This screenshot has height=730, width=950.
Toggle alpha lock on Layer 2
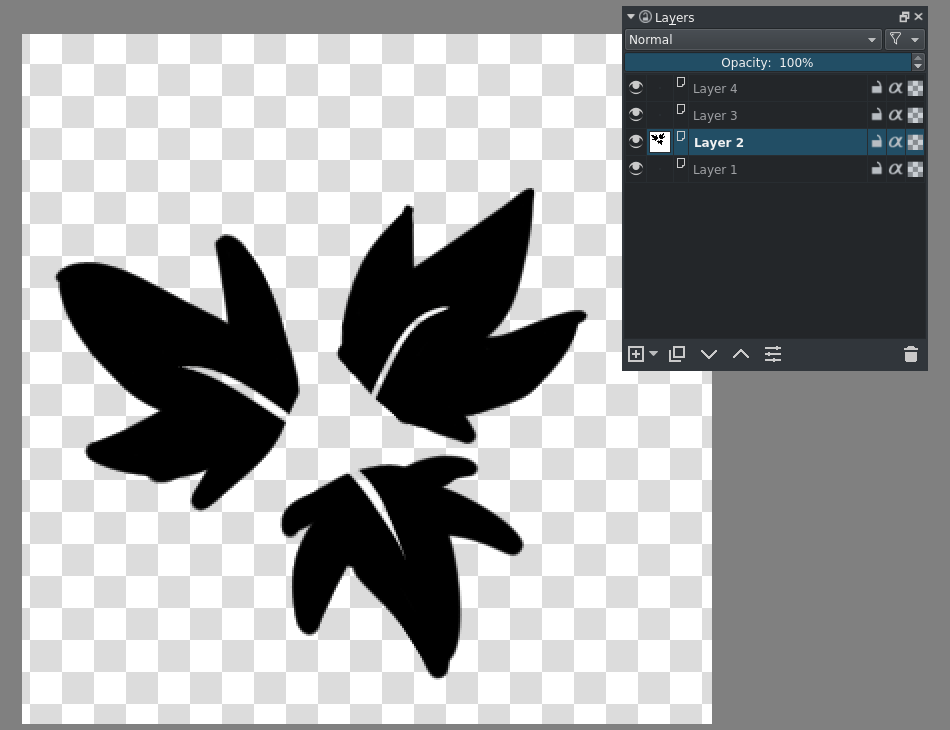(x=895, y=142)
